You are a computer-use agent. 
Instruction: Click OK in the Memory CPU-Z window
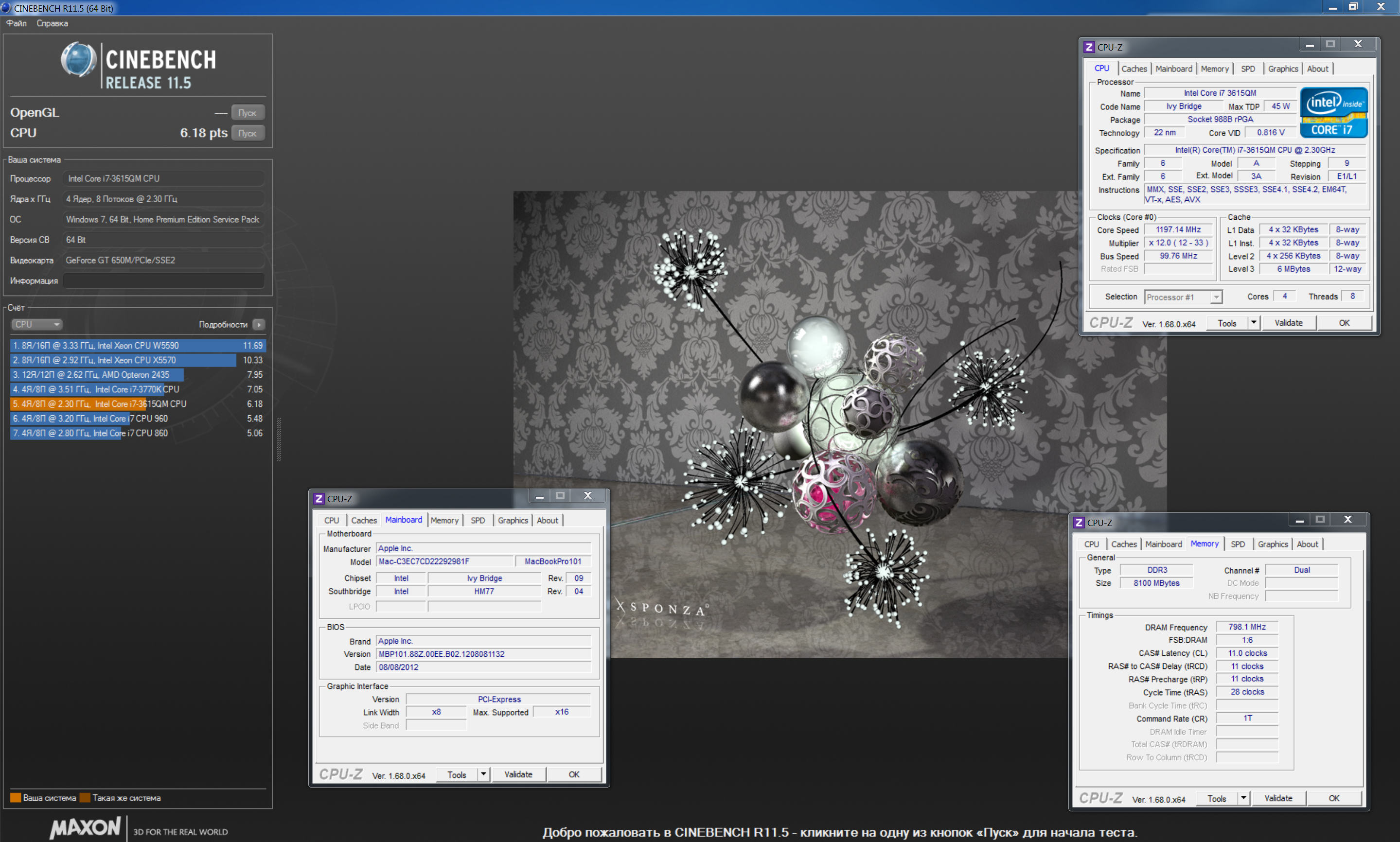click(x=1333, y=798)
